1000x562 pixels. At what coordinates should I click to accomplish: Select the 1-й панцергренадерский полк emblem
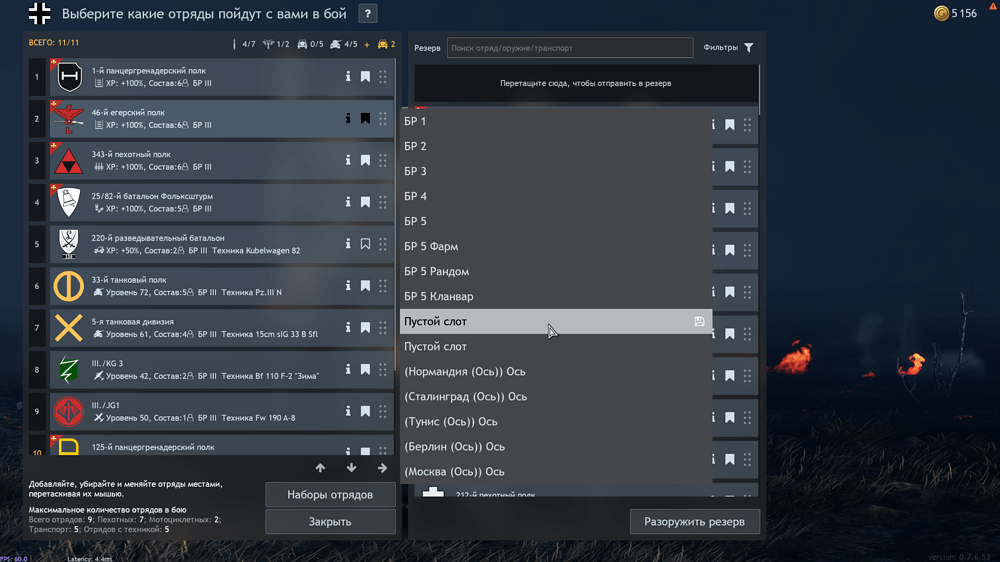(69, 77)
